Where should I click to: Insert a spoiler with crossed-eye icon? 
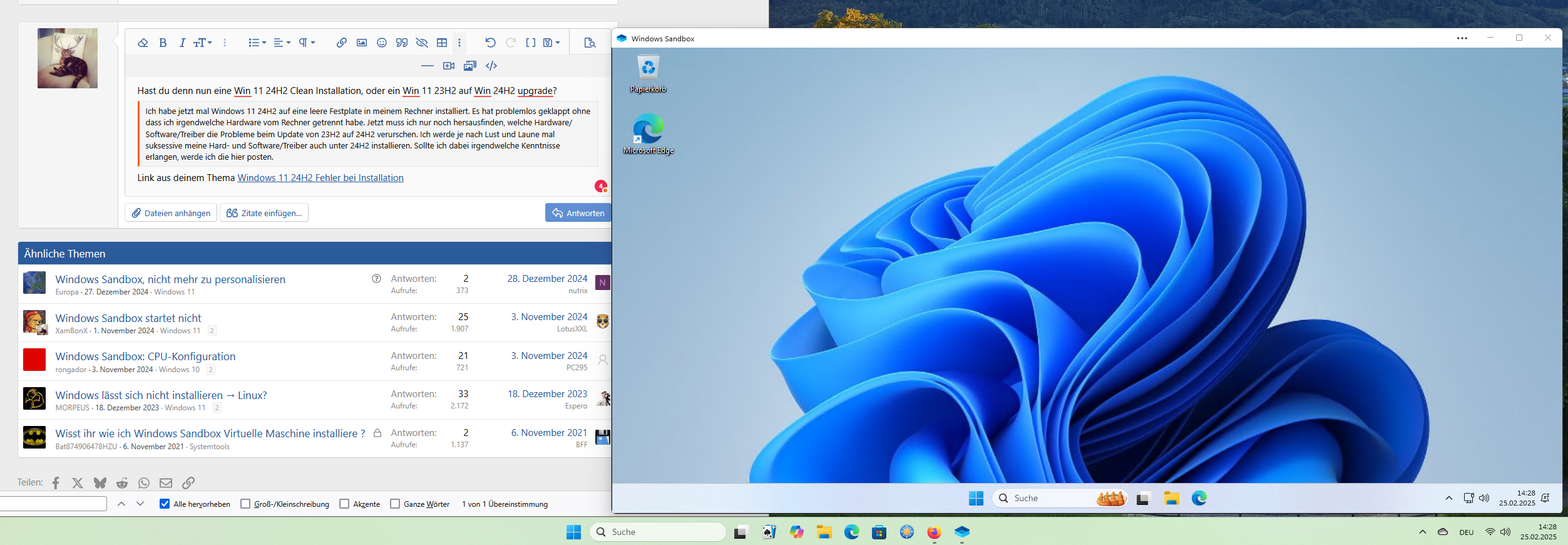click(422, 43)
